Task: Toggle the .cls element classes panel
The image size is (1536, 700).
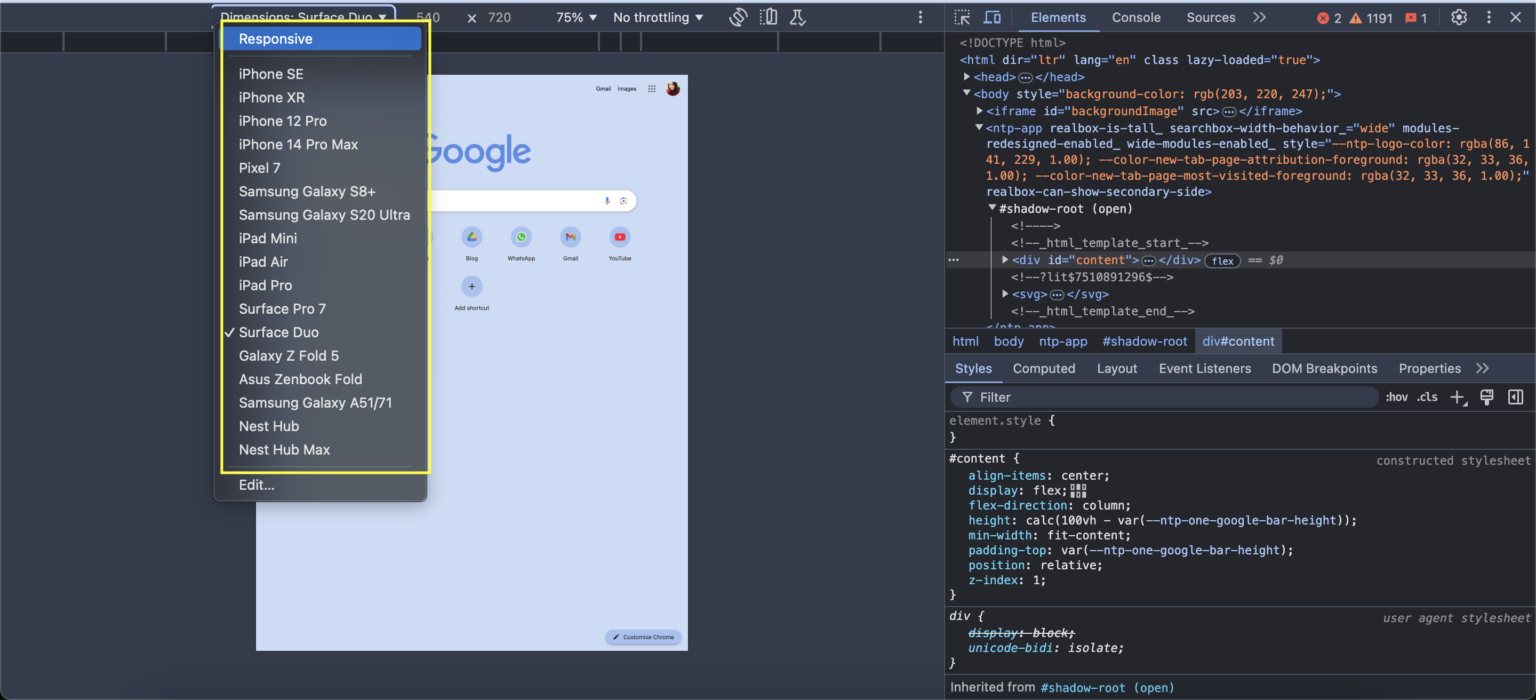Action: pos(1426,397)
